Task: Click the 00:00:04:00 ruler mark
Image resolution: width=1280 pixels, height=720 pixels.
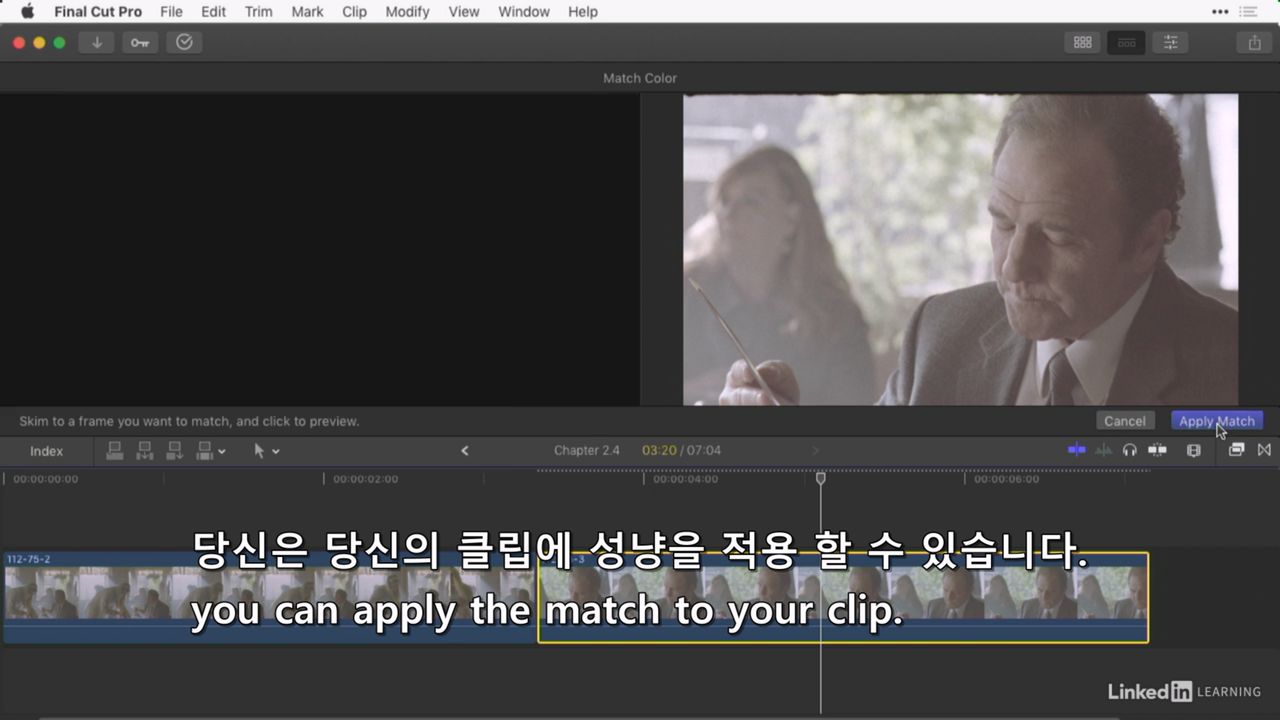Action: 685,479
